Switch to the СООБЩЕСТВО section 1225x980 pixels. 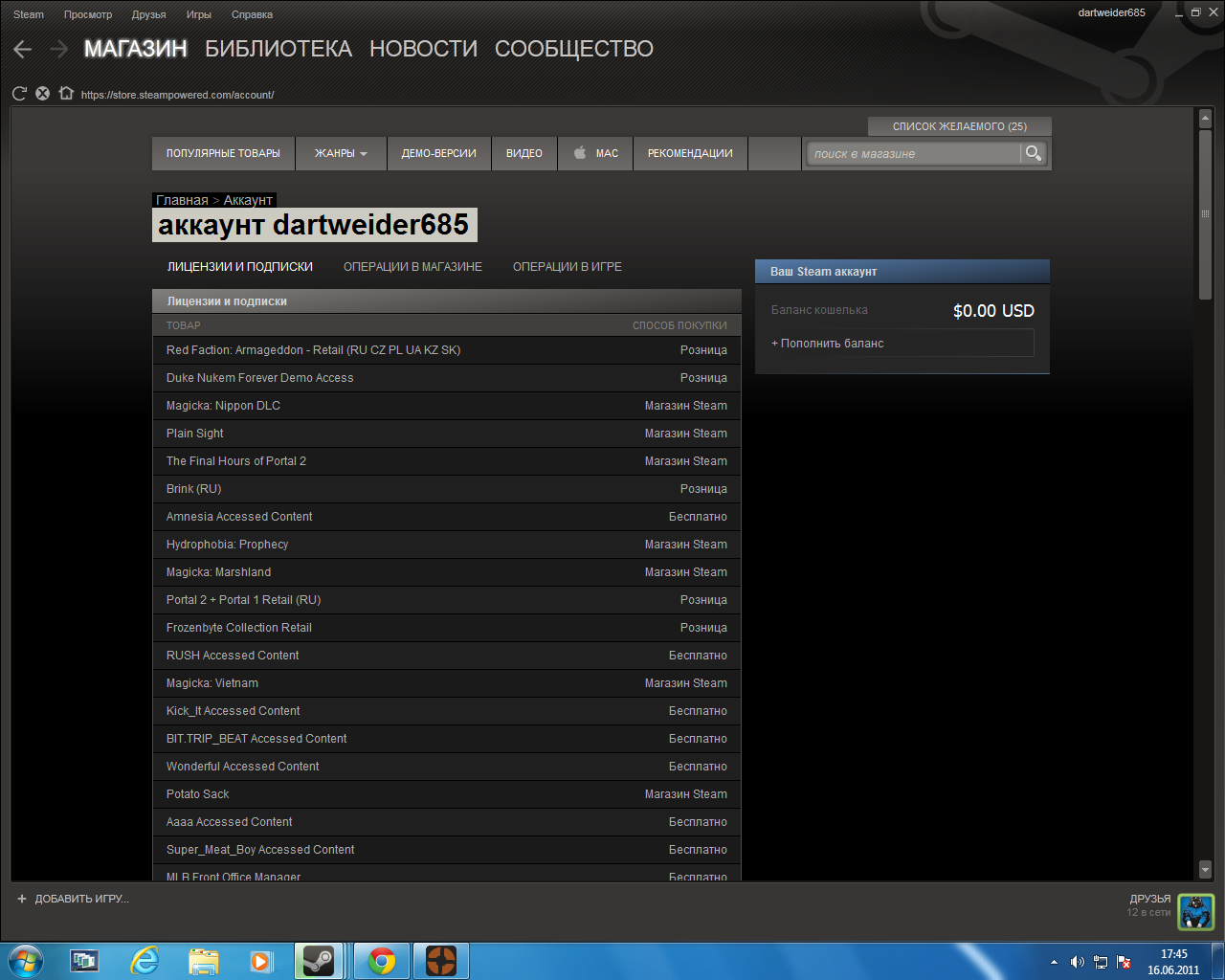click(x=574, y=49)
